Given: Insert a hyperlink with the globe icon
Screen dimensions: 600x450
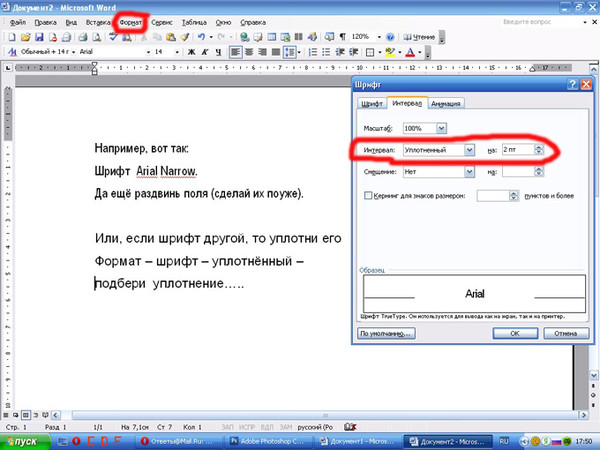Looking at the screenshot, I should click(245, 37).
